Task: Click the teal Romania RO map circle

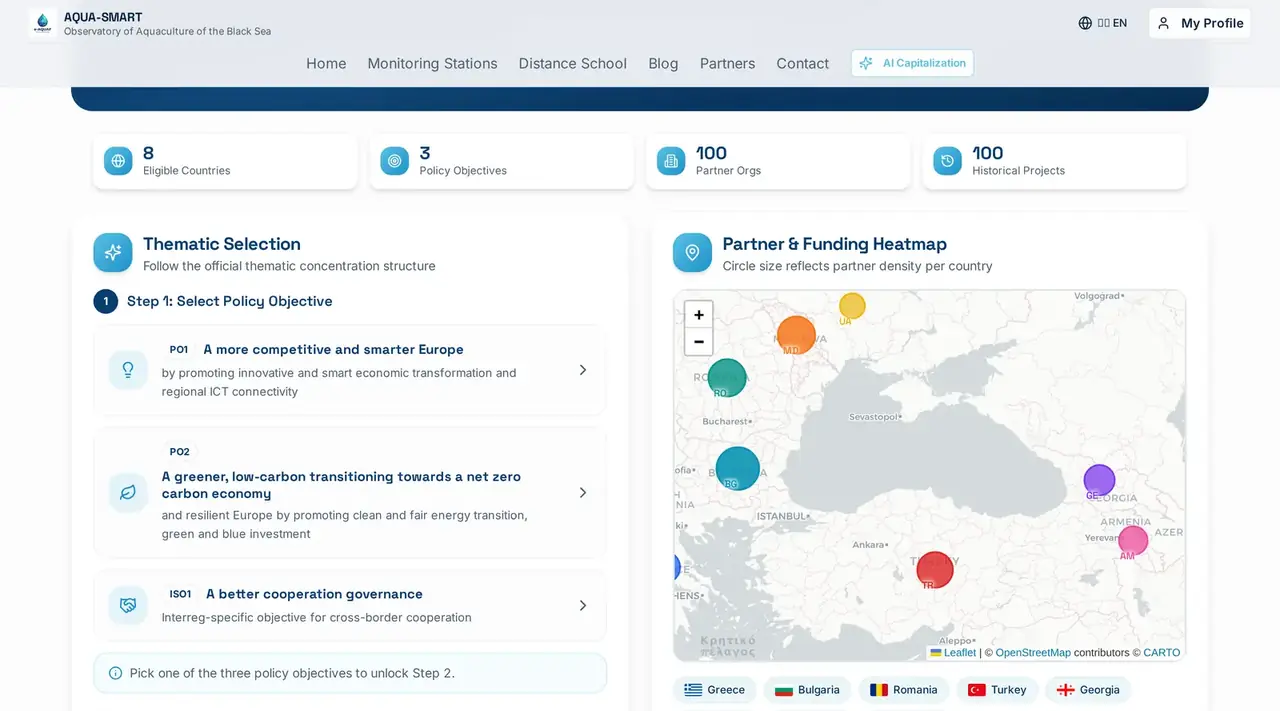Action: [x=727, y=378]
